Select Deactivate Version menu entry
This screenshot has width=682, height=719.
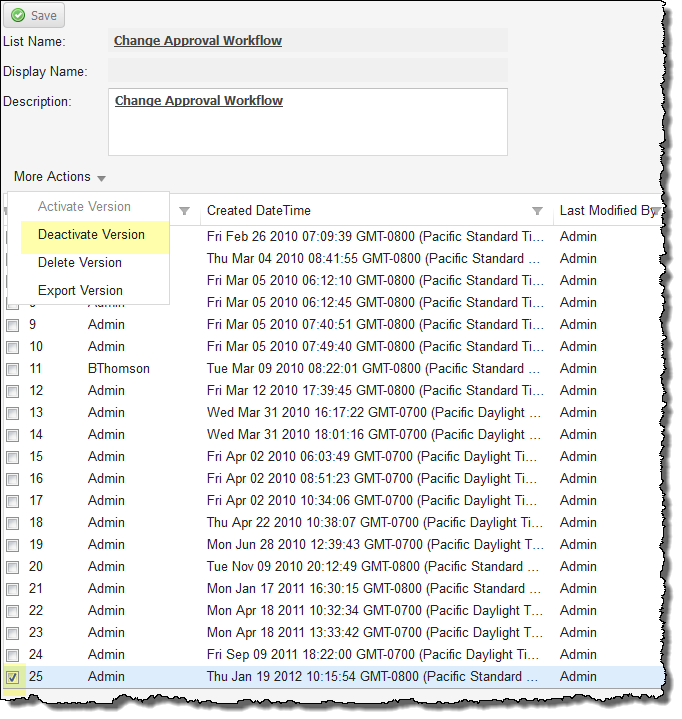pos(95,237)
